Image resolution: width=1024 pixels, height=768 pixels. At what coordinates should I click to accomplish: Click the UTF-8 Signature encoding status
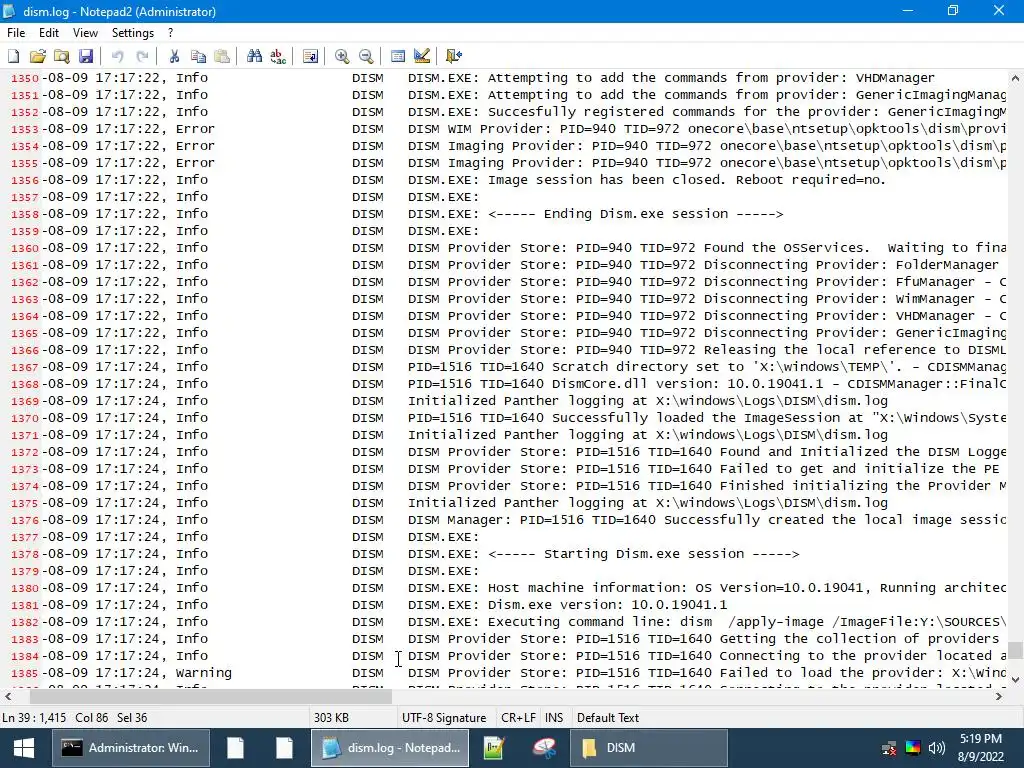point(444,717)
